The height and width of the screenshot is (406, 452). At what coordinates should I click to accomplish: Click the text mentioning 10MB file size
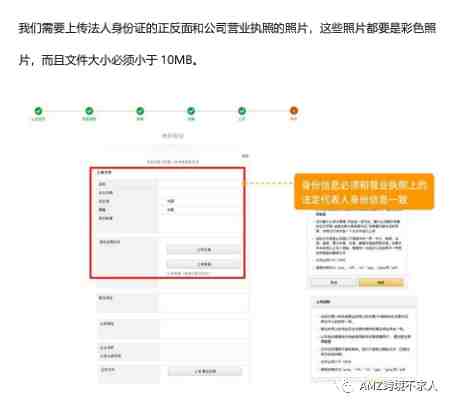coord(108,60)
